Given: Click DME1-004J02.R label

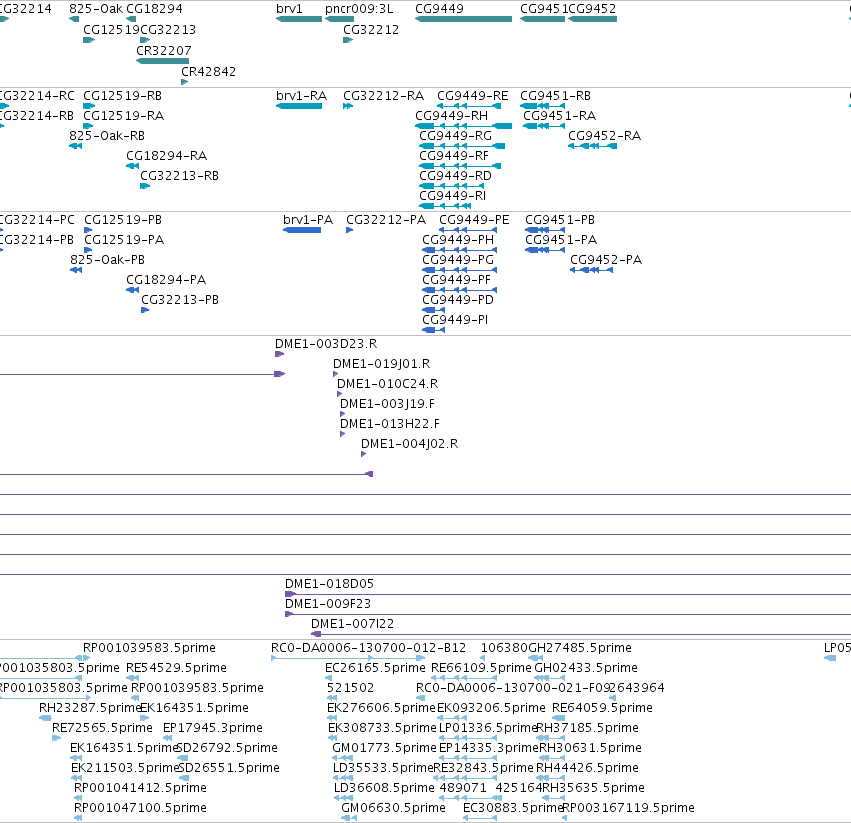Looking at the screenshot, I should [409, 444].
